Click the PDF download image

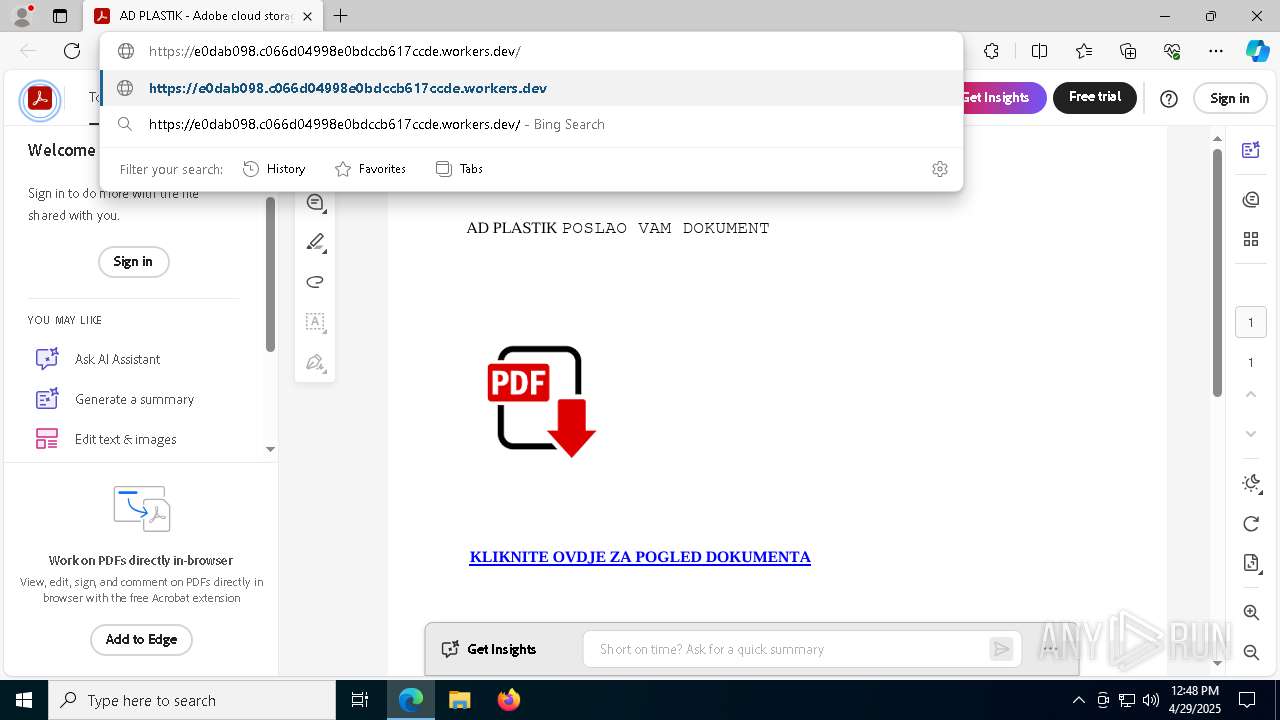tap(541, 401)
